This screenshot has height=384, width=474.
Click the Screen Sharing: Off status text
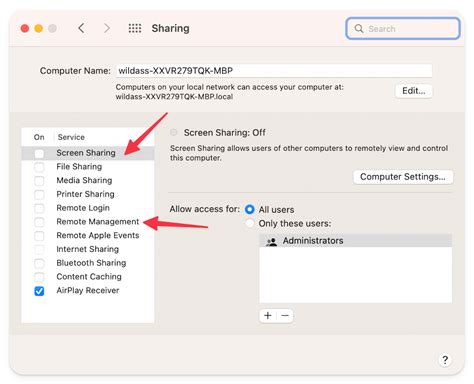tap(225, 133)
